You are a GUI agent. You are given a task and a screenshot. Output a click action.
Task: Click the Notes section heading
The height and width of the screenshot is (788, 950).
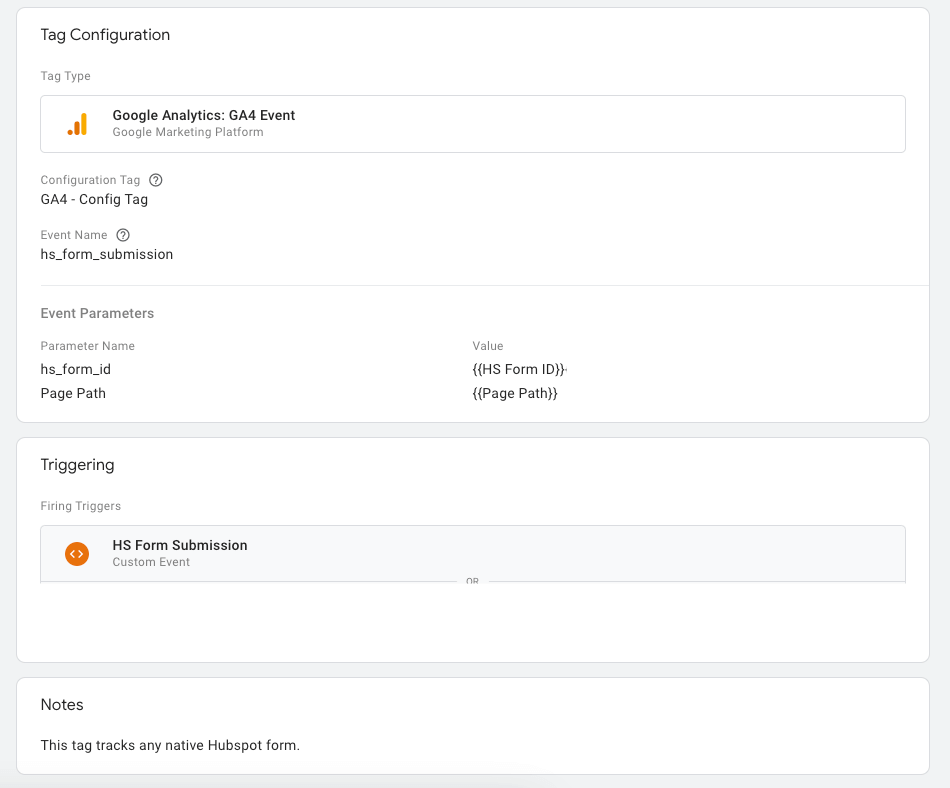point(62,705)
